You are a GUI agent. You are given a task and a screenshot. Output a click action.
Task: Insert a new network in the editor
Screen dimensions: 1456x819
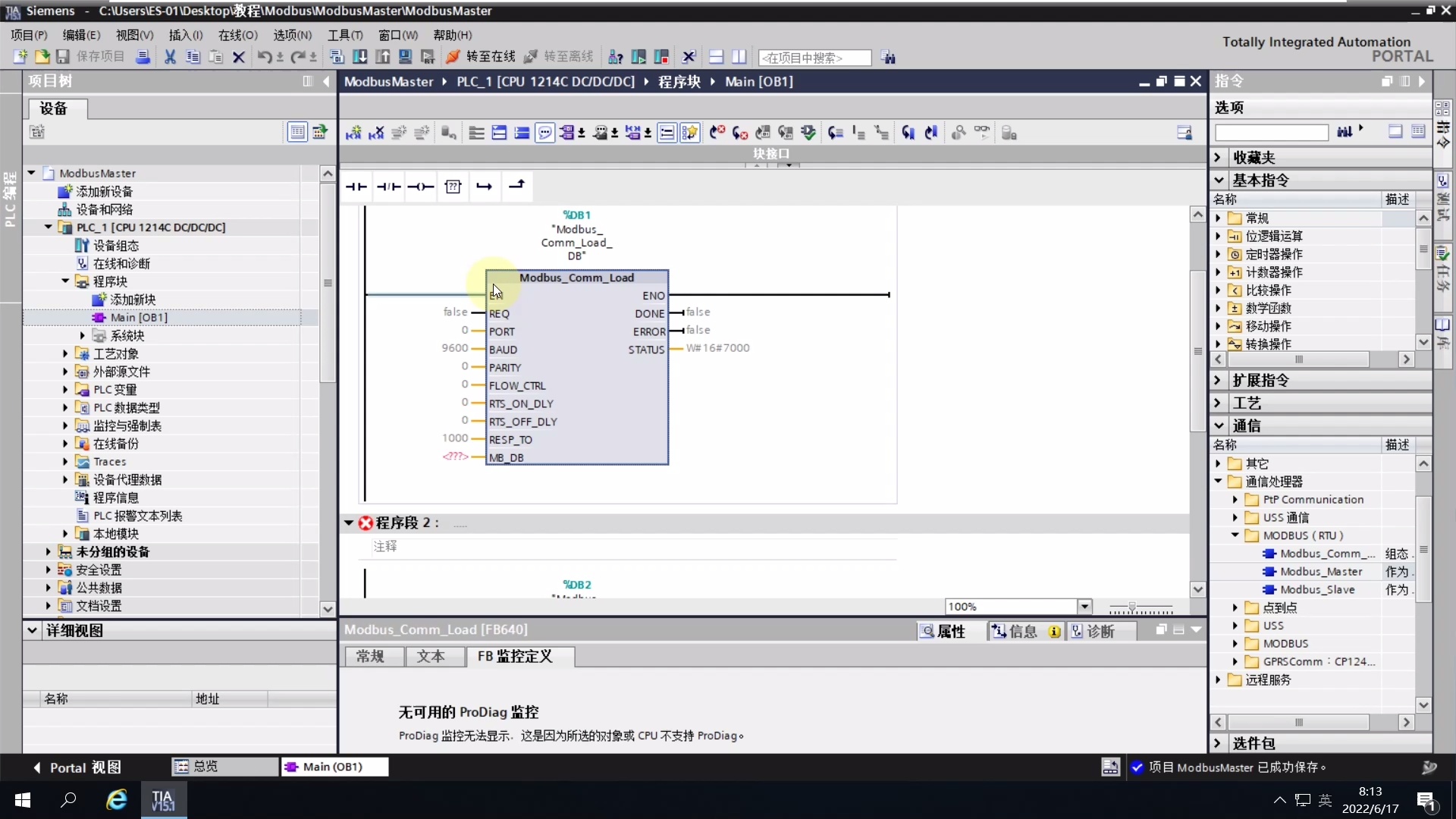click(475, 132)
